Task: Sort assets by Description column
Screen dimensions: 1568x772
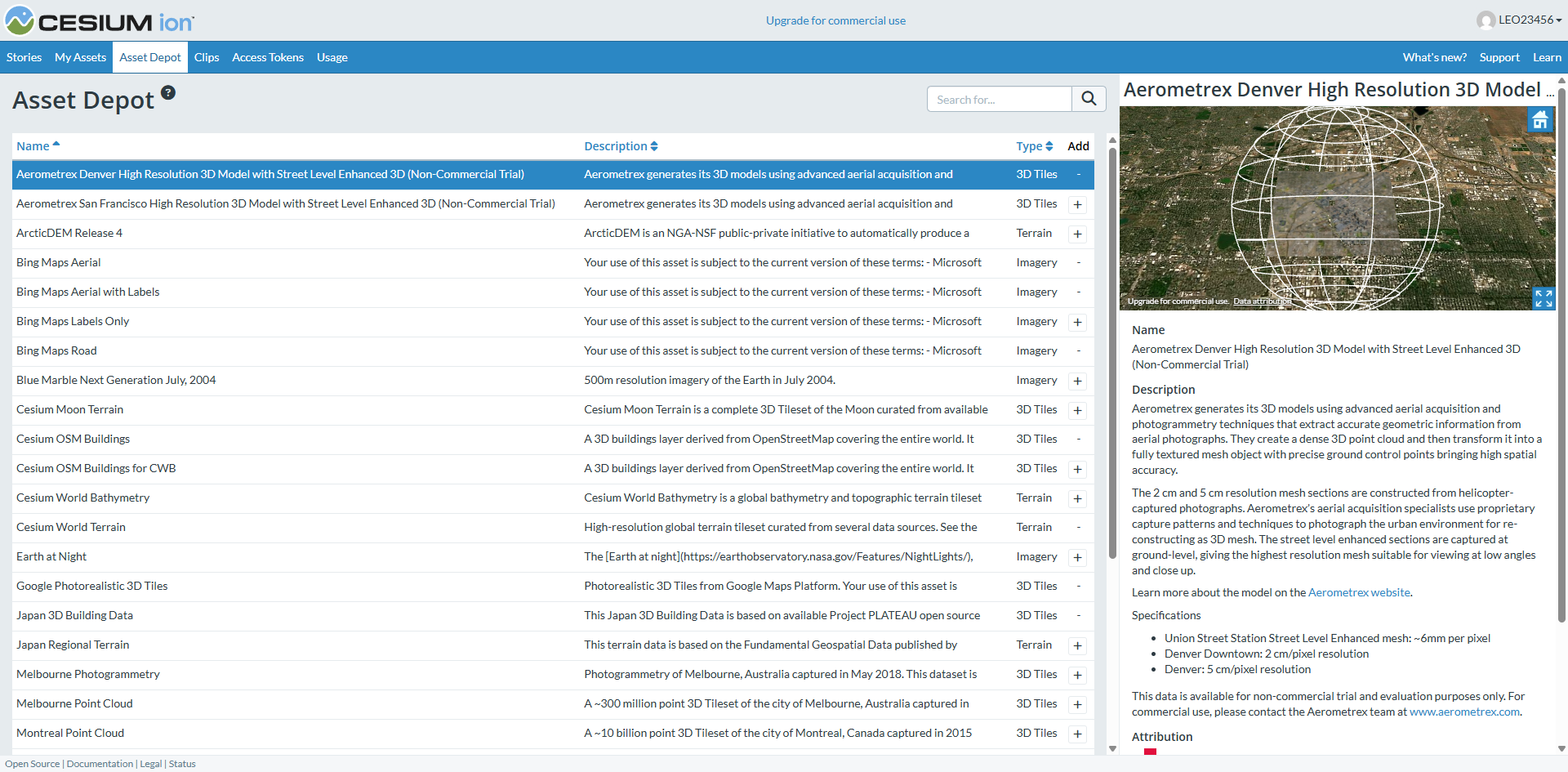Action: pyautogui.click(x=621, y=146)
